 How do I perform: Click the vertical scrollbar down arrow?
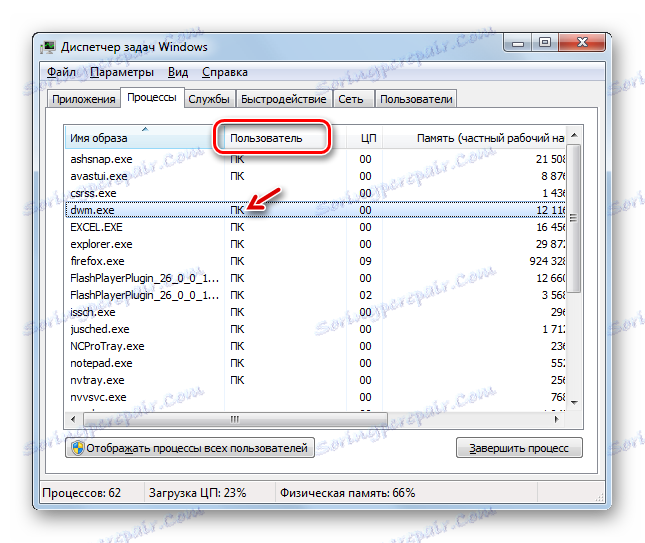coord(575,402)
